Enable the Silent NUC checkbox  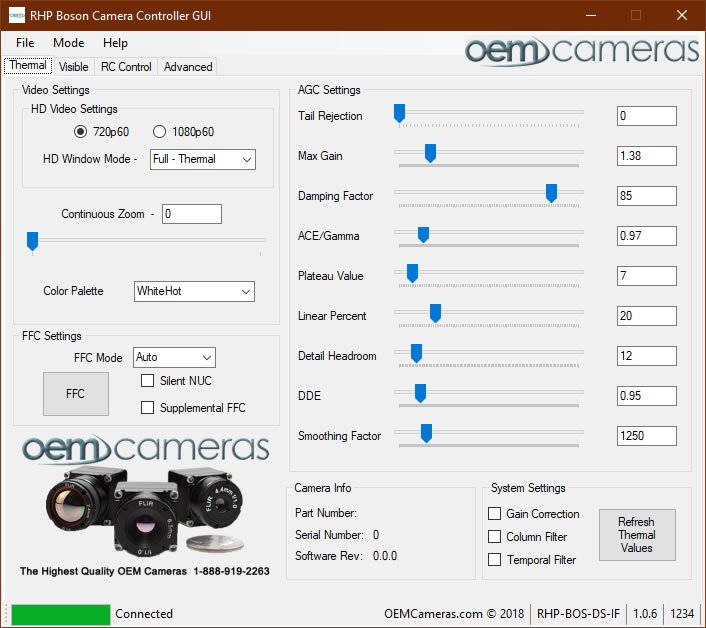(147, 381)
